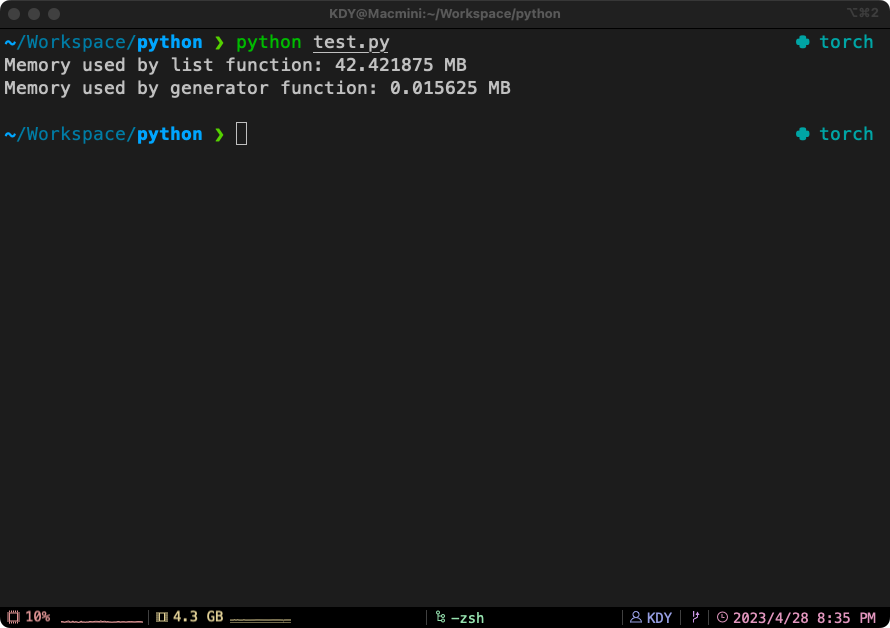Click the torch environment label on current prompt
The height and width of the screenshot is (628, 890).
tap(846, 134)
